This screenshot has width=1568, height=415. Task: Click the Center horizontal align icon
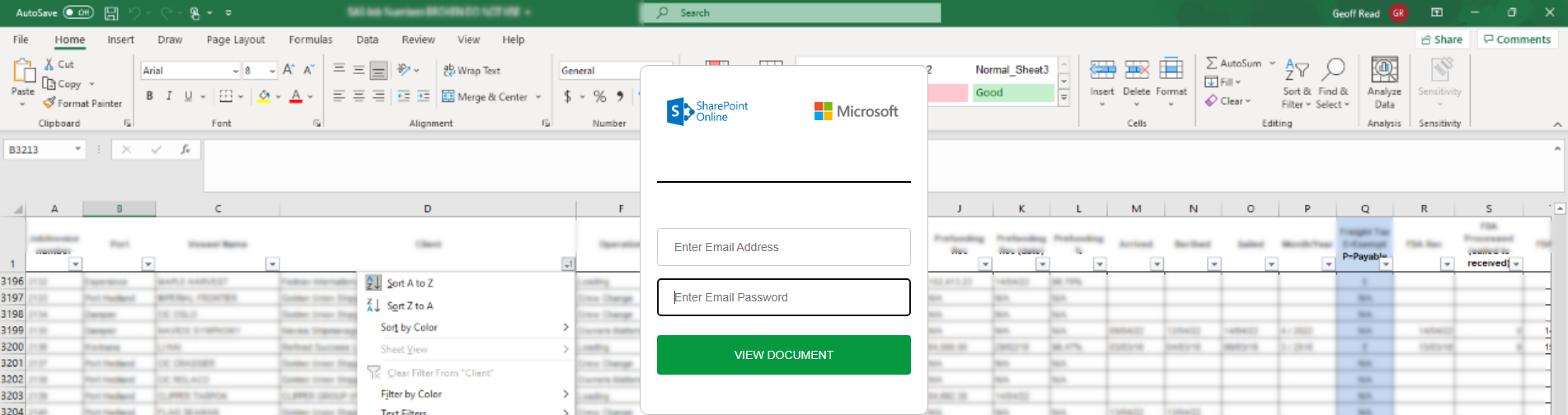pos(359,96)
